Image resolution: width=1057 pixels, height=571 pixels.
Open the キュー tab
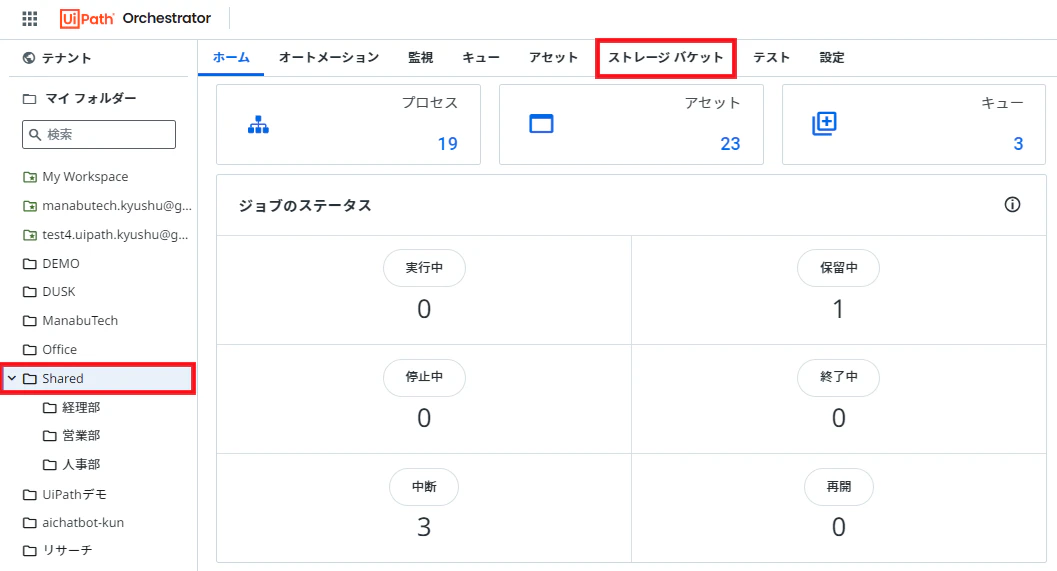pos(481,58)
